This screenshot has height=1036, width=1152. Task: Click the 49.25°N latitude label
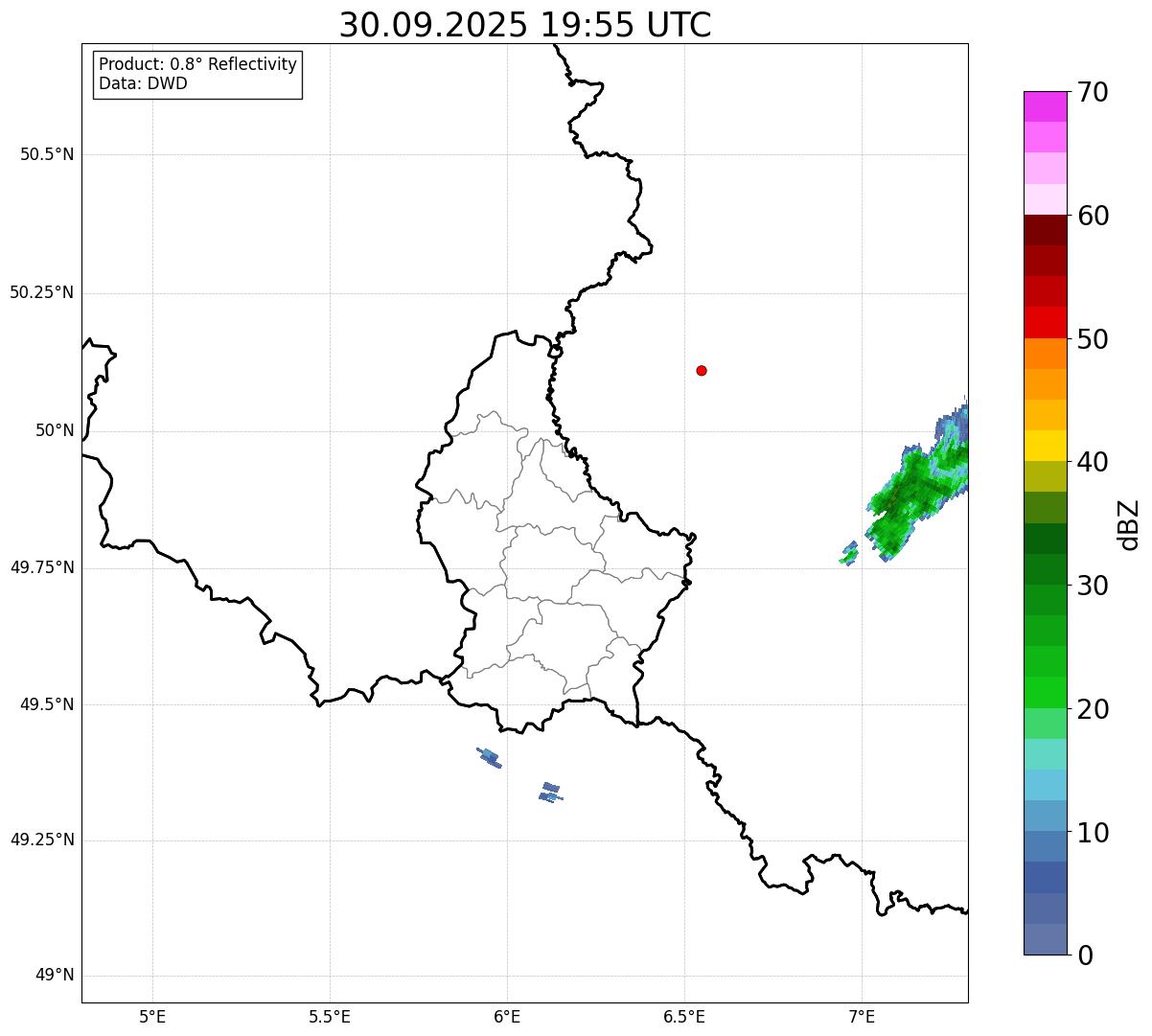coord(42,840)
